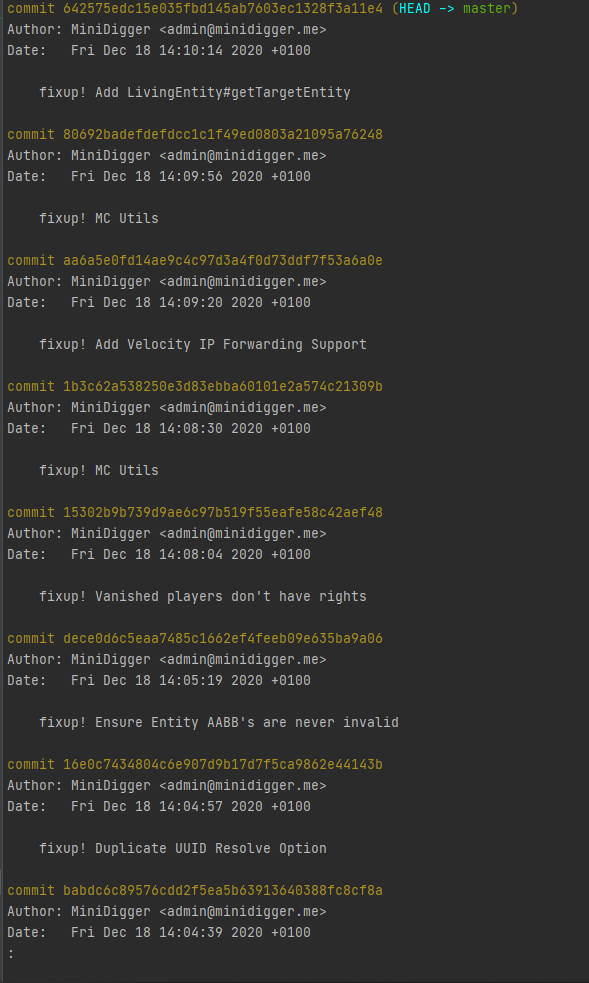The height and width of the screenshot is (983, 589).
Task: Click the author email in the first commit
Action: click(x=242, y=30)
